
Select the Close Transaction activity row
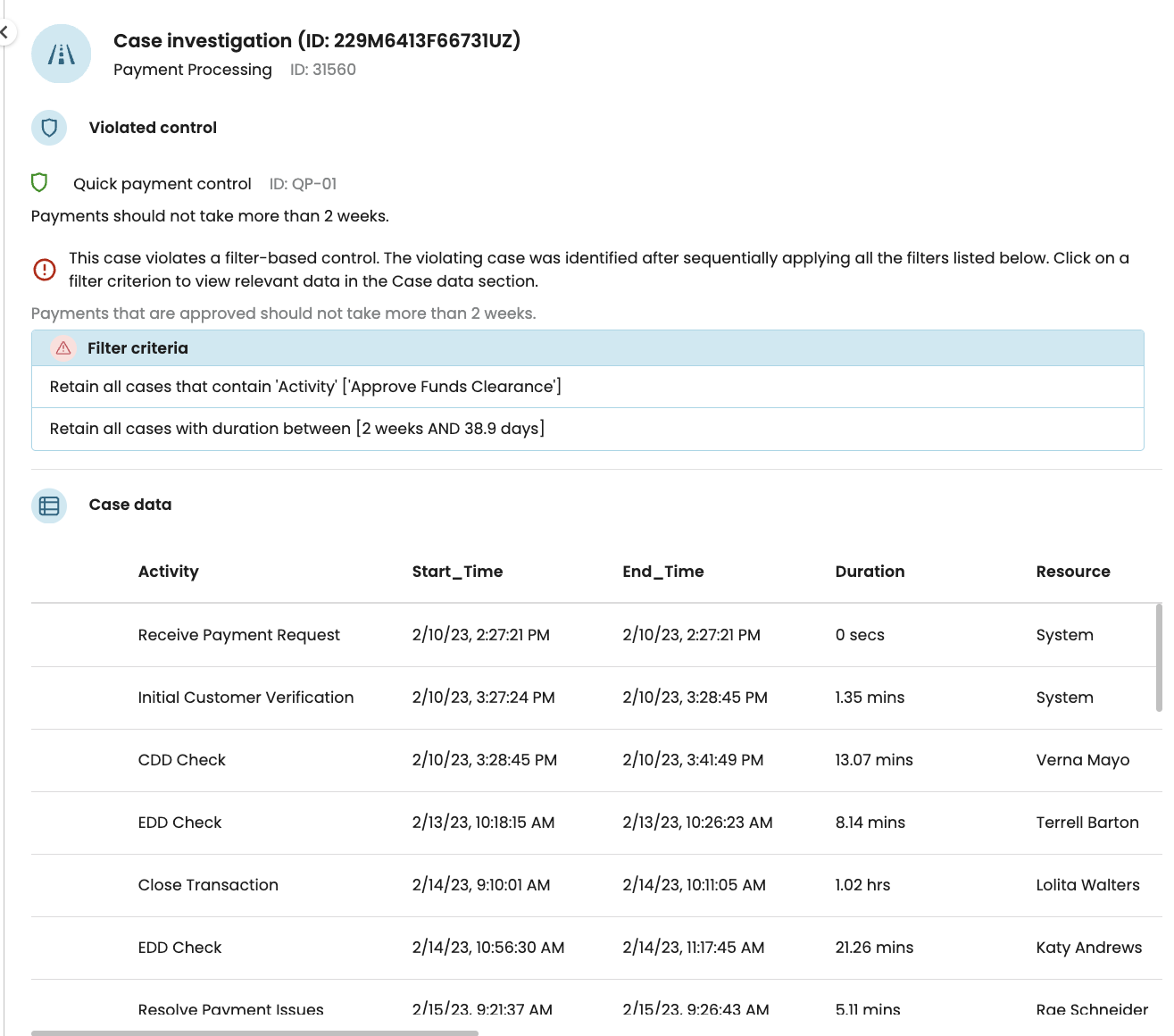click(596, 885)
